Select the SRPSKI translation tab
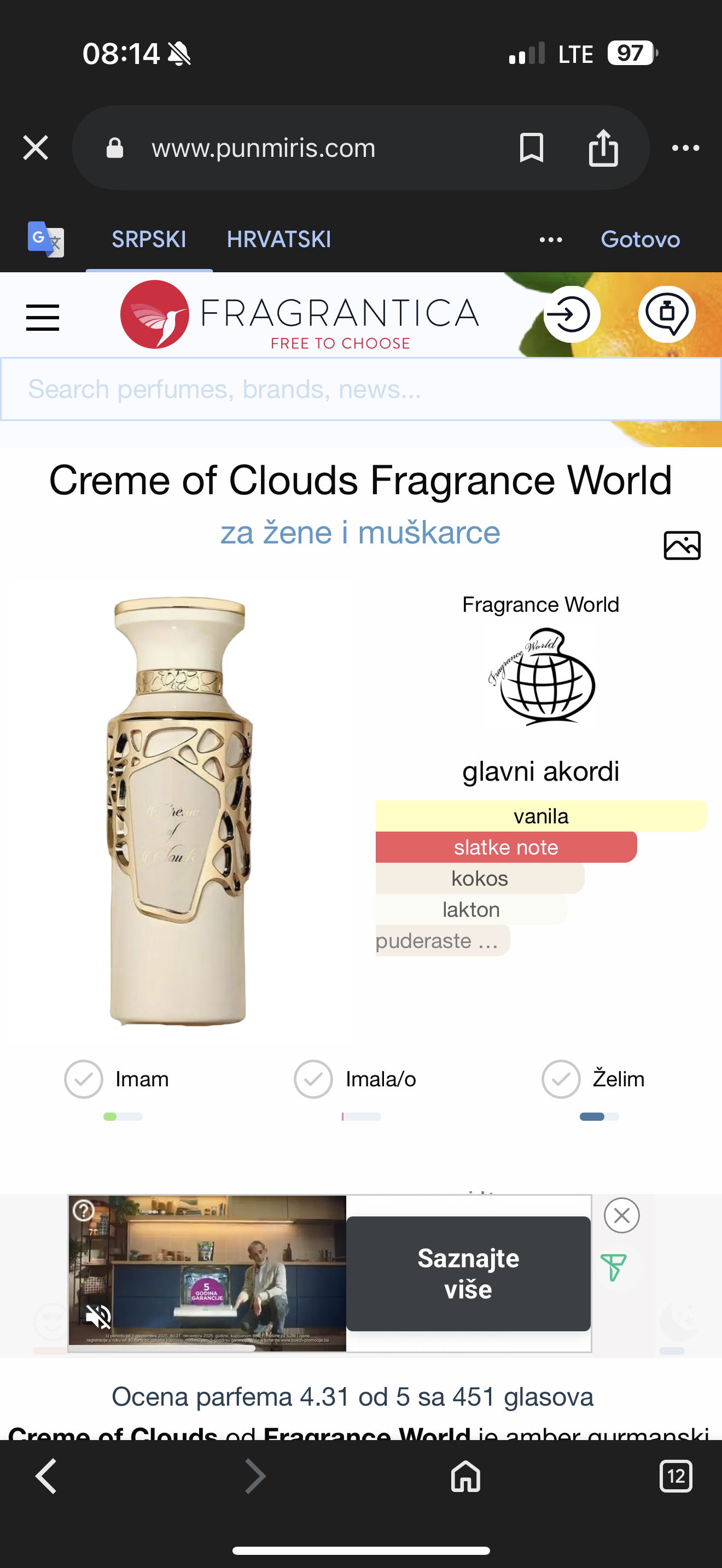 click(149, 239)
